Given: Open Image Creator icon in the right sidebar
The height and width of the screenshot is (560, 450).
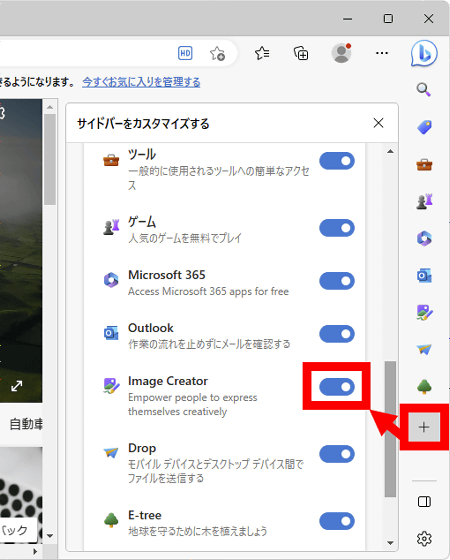Looking at the screenshot, I should (x=424, y=312).
